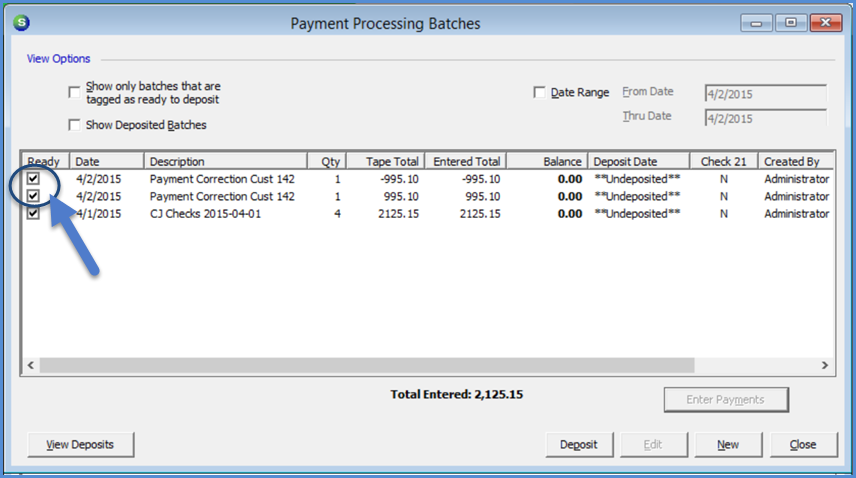Uncheck Ready for the -995.10 correction batch
856x478 pixels.
pos(33,178)
